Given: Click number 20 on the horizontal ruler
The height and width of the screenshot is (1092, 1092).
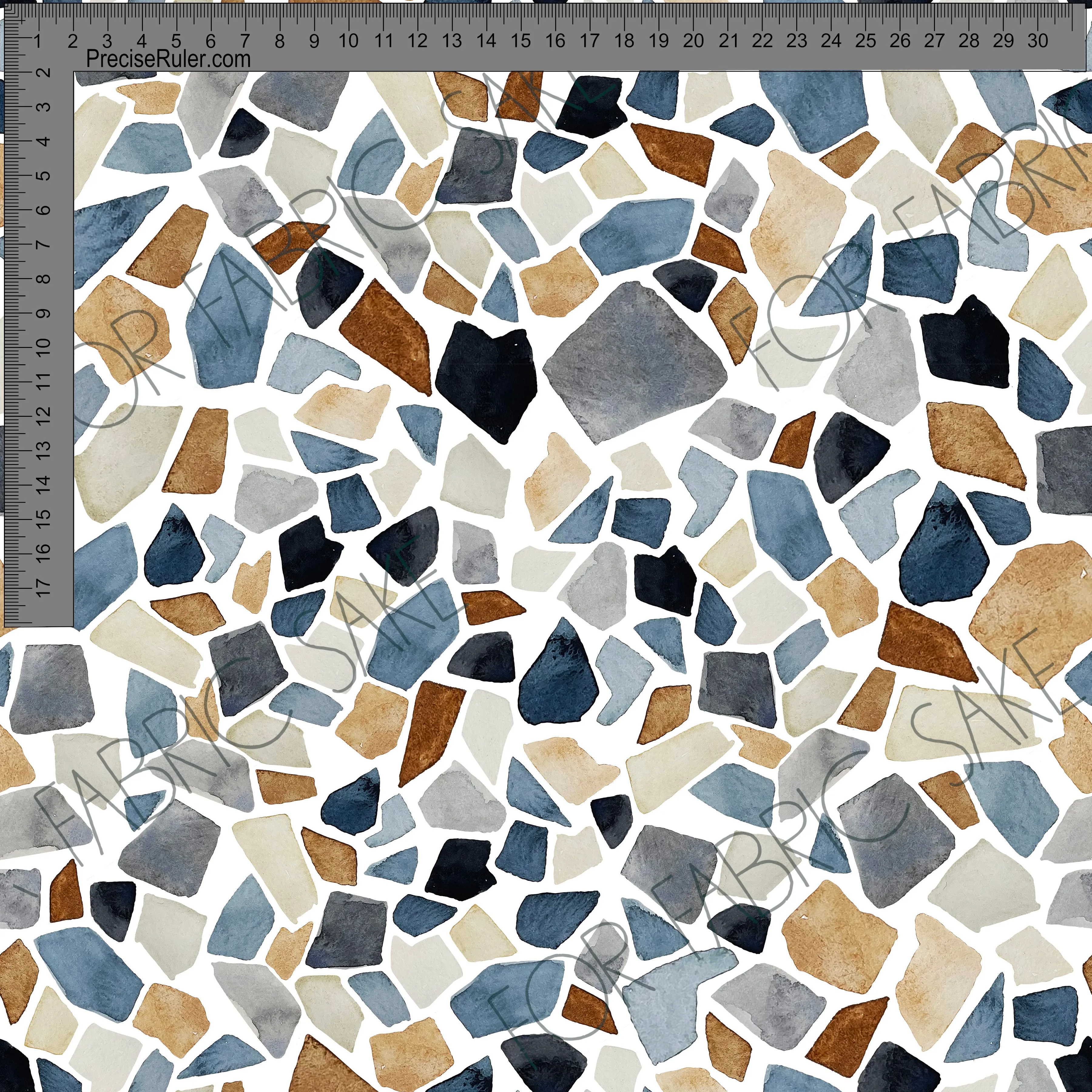Looking at the screenshot, I should coord(693,41).
